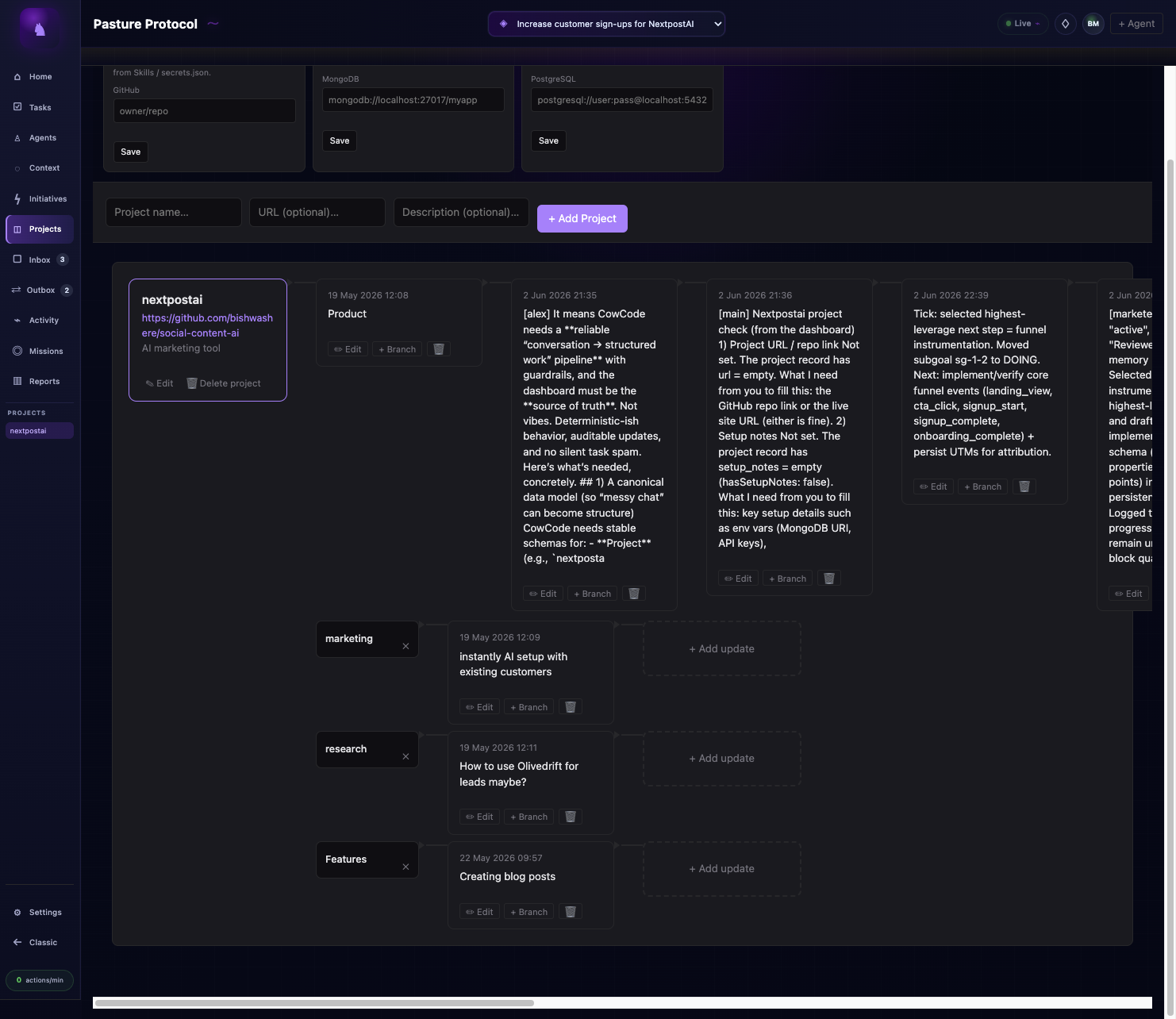Open the Tasks sidebar item

click(40, 107)
